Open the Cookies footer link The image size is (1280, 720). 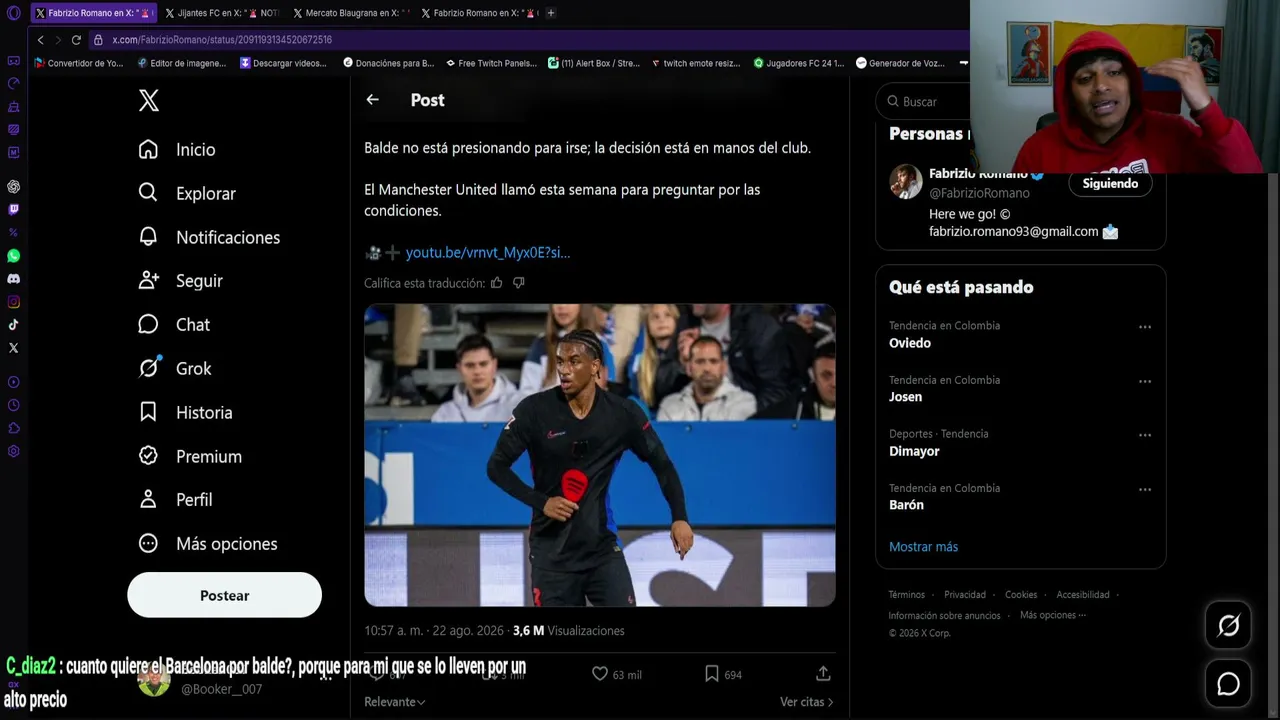point(1021,595)
